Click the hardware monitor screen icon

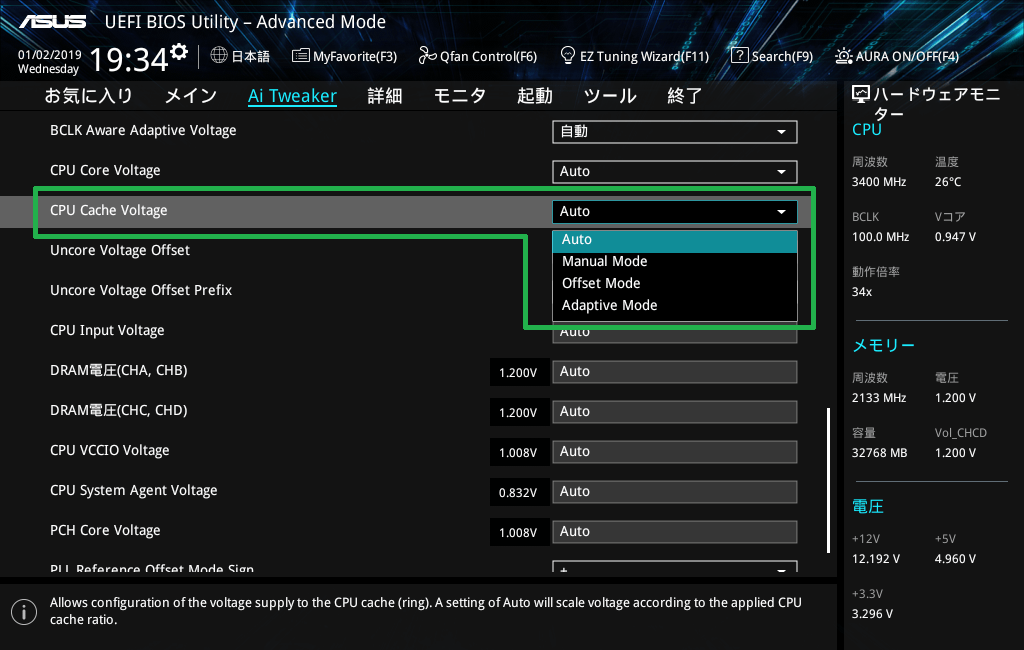coord(861,95)
